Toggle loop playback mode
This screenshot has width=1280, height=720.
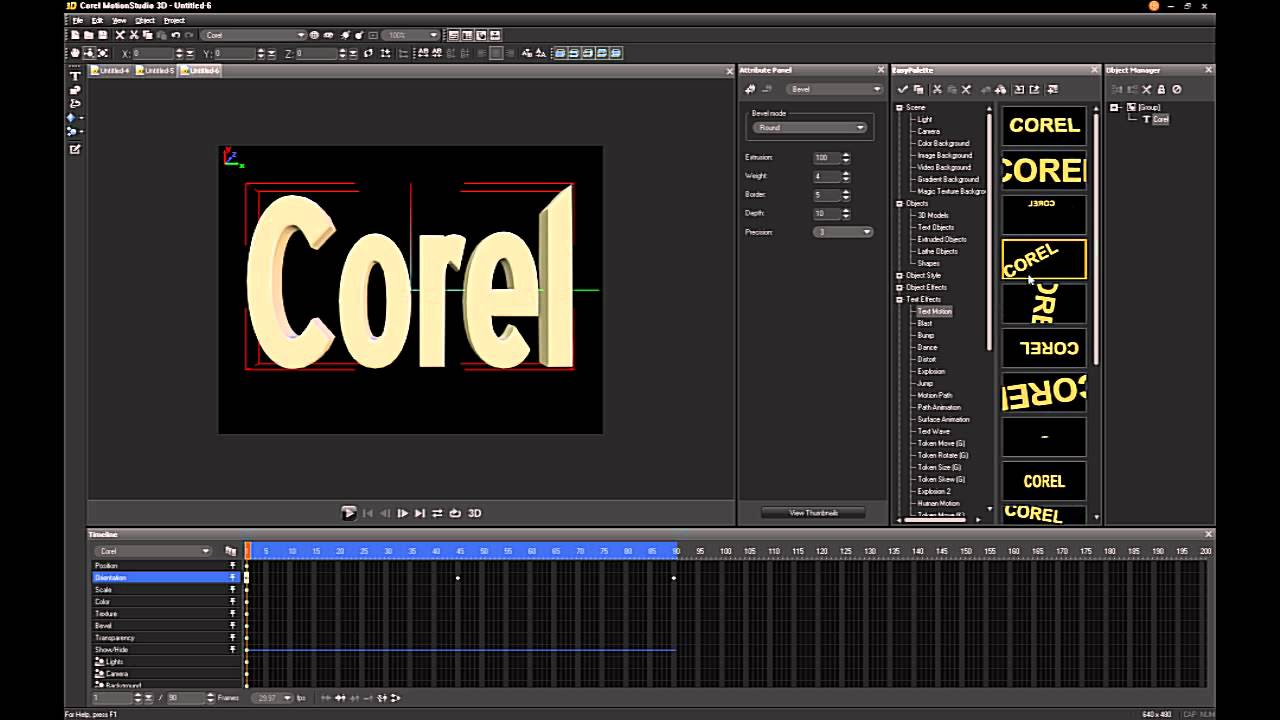455,513
